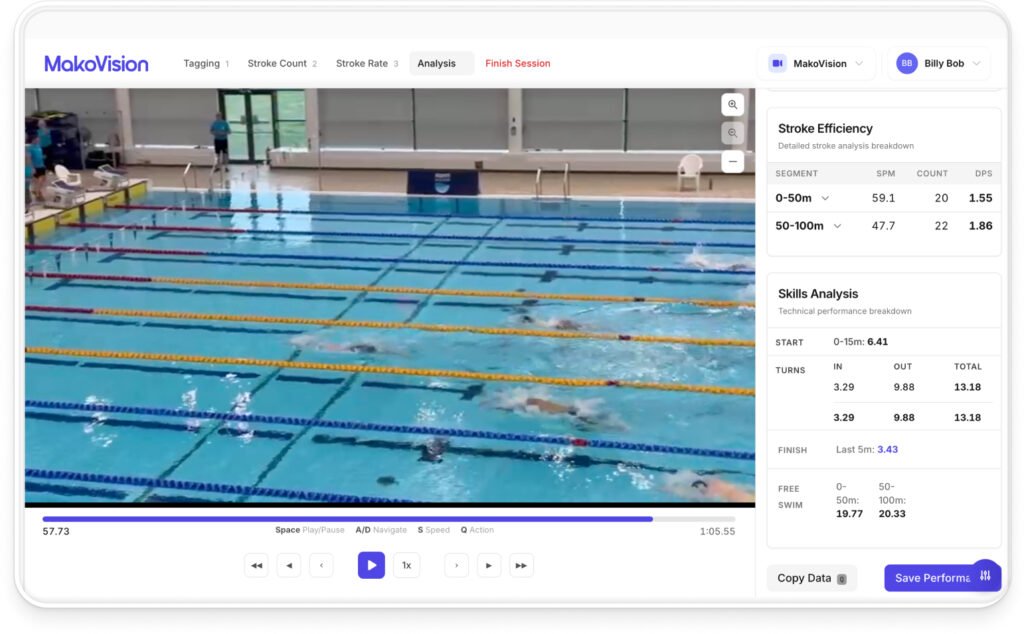Click the Copy Data button
The image size is (1024, 634).
tap(811, 578)
